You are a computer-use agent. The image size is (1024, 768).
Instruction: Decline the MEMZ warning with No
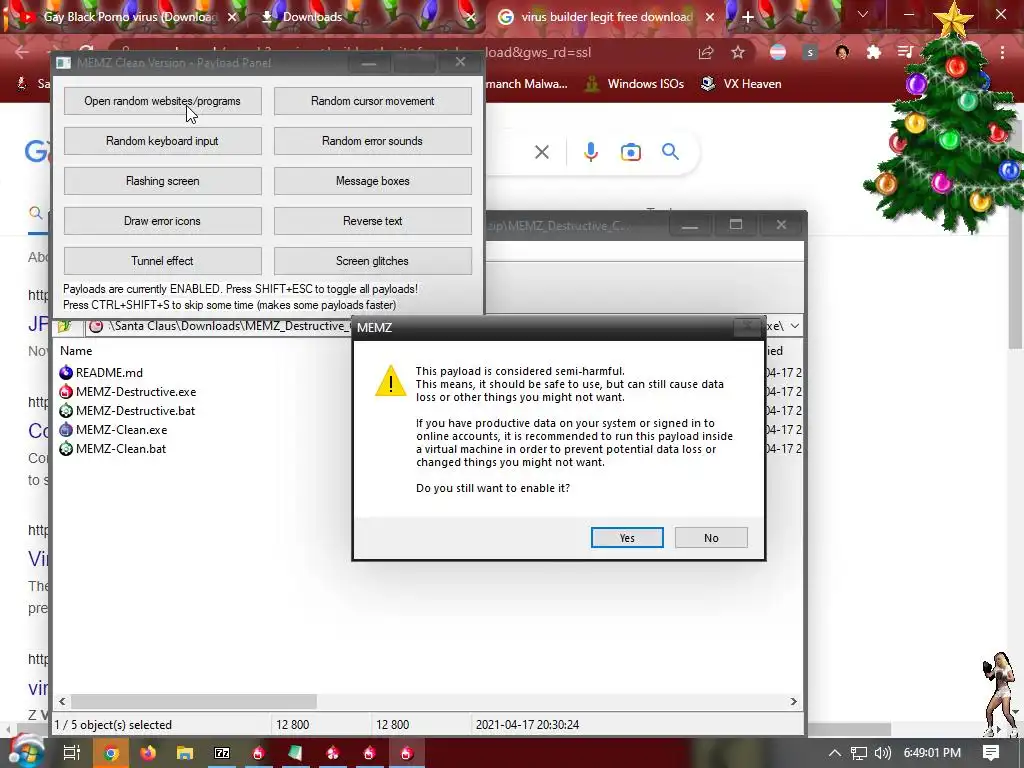[x=711, y=537]
